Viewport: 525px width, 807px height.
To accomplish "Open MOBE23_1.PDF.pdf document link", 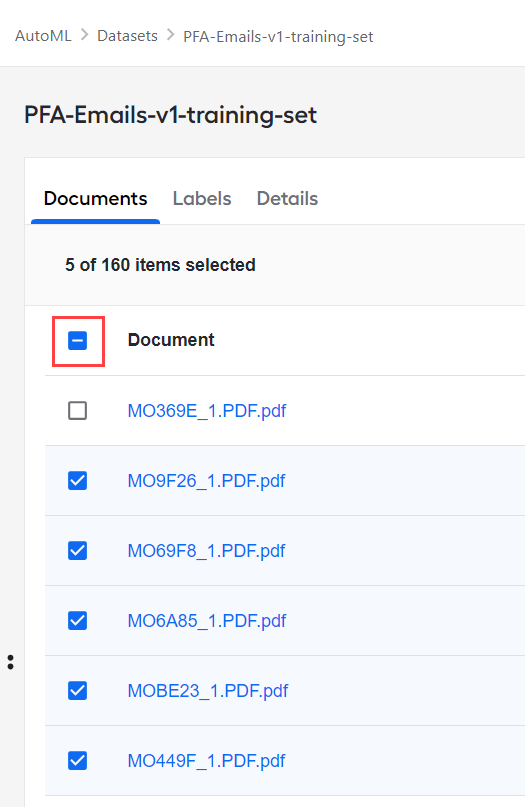I will [x=207, y=691].
